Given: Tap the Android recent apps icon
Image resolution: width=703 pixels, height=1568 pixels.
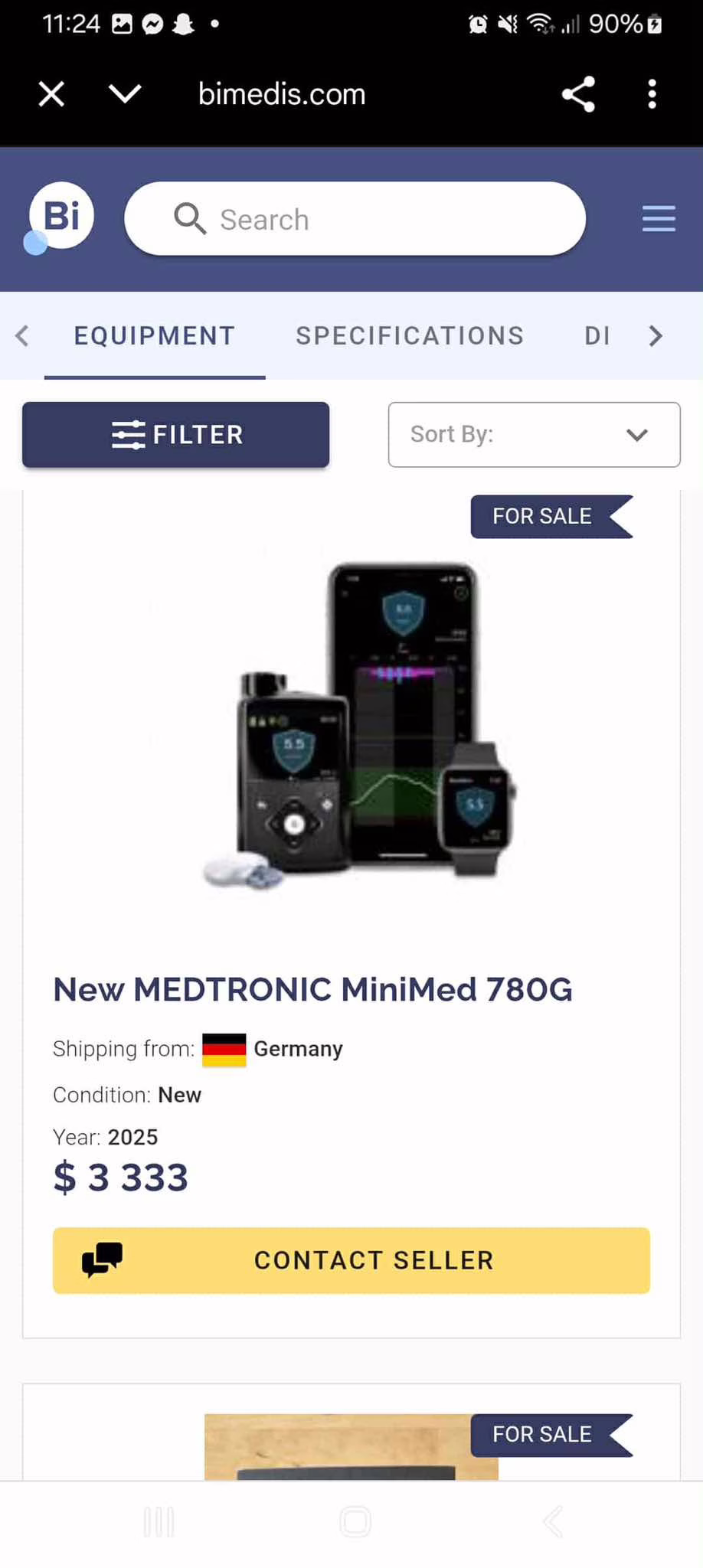Looking at the screenshot, I should (x=159, y=1522).
